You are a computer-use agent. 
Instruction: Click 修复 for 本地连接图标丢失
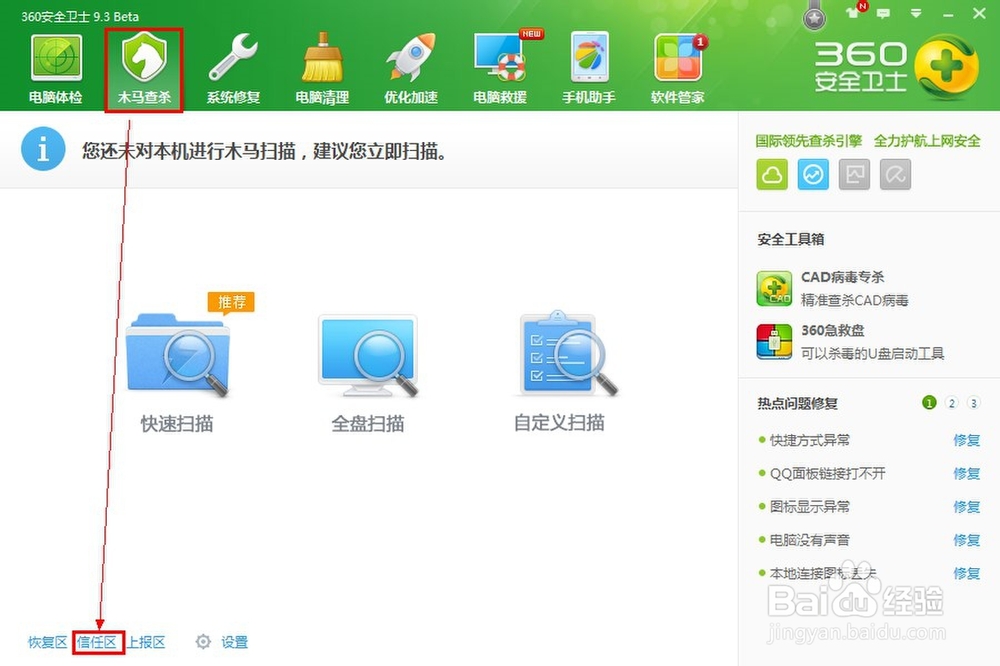click(966, 573)
